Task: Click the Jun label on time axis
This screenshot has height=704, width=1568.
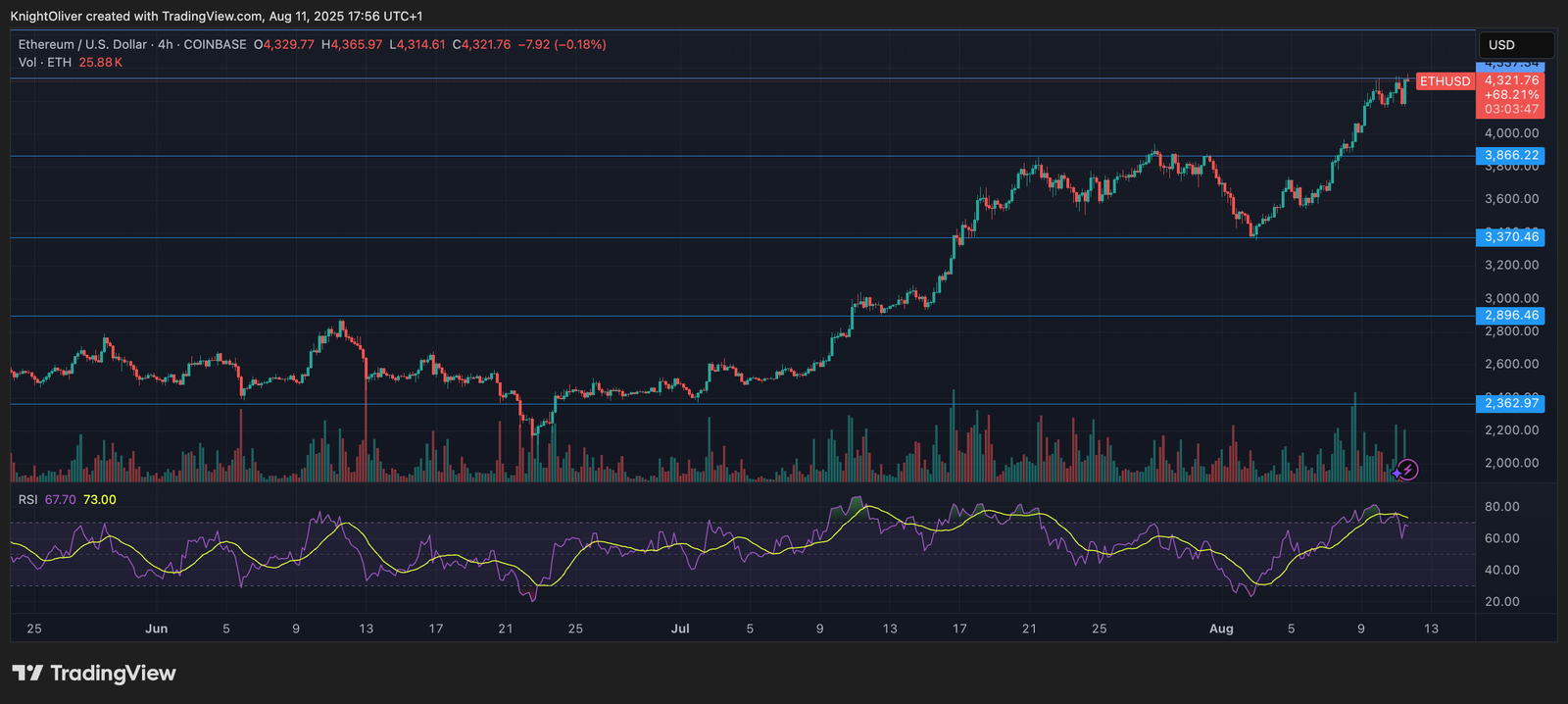Action: point(156,629)
